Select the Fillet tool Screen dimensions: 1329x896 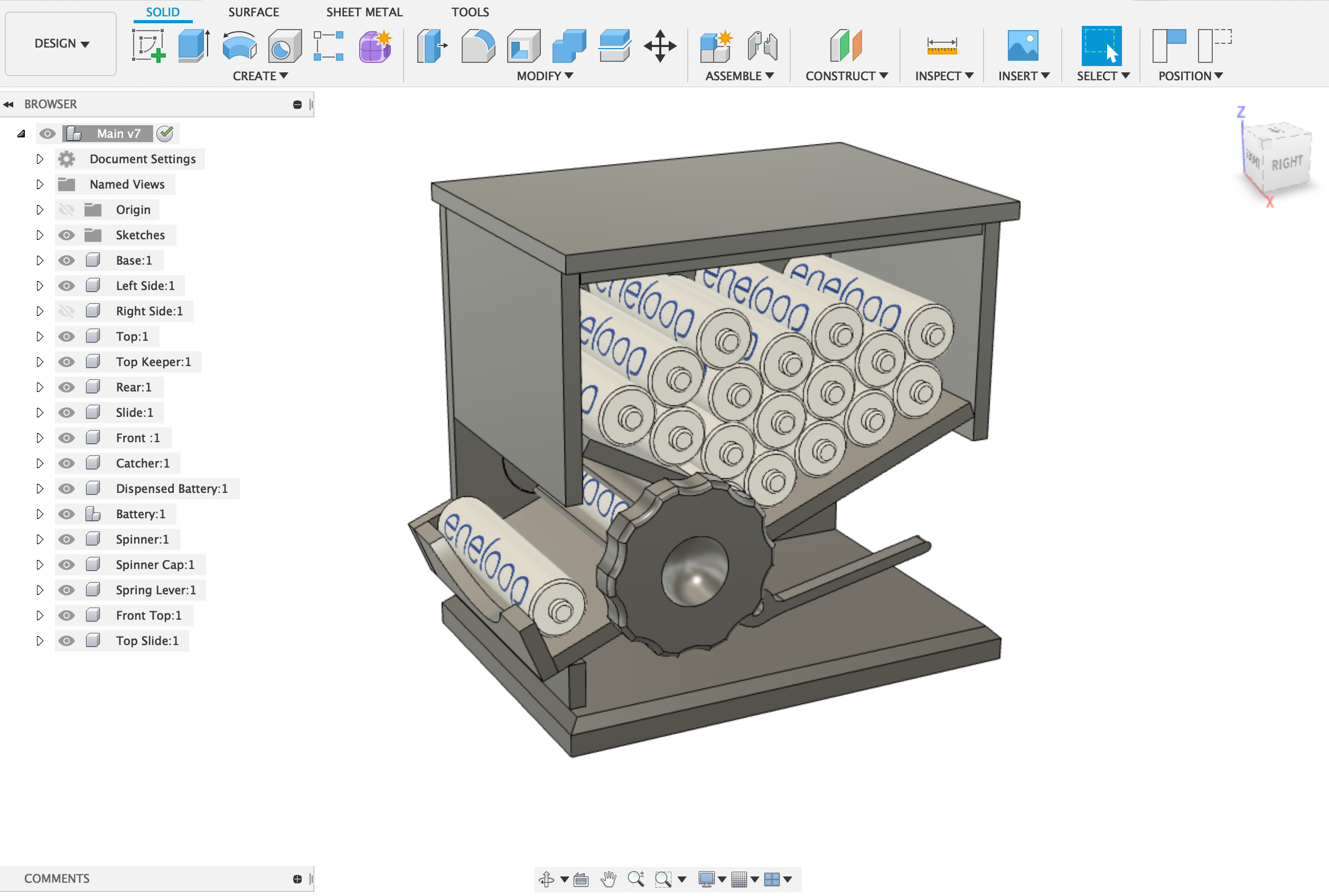pos(478,46)
